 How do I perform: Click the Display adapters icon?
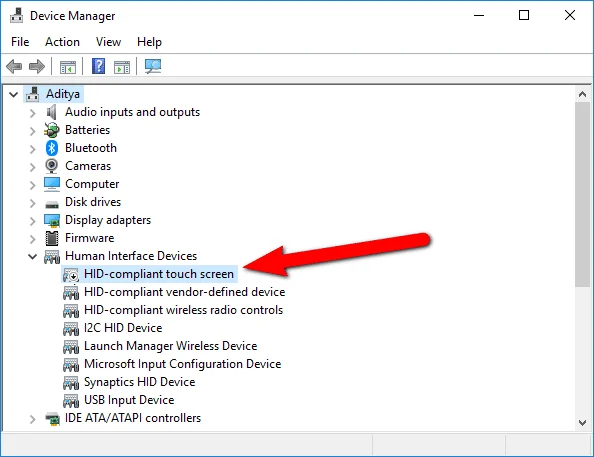pyautogui.click(x=52, y=220)
